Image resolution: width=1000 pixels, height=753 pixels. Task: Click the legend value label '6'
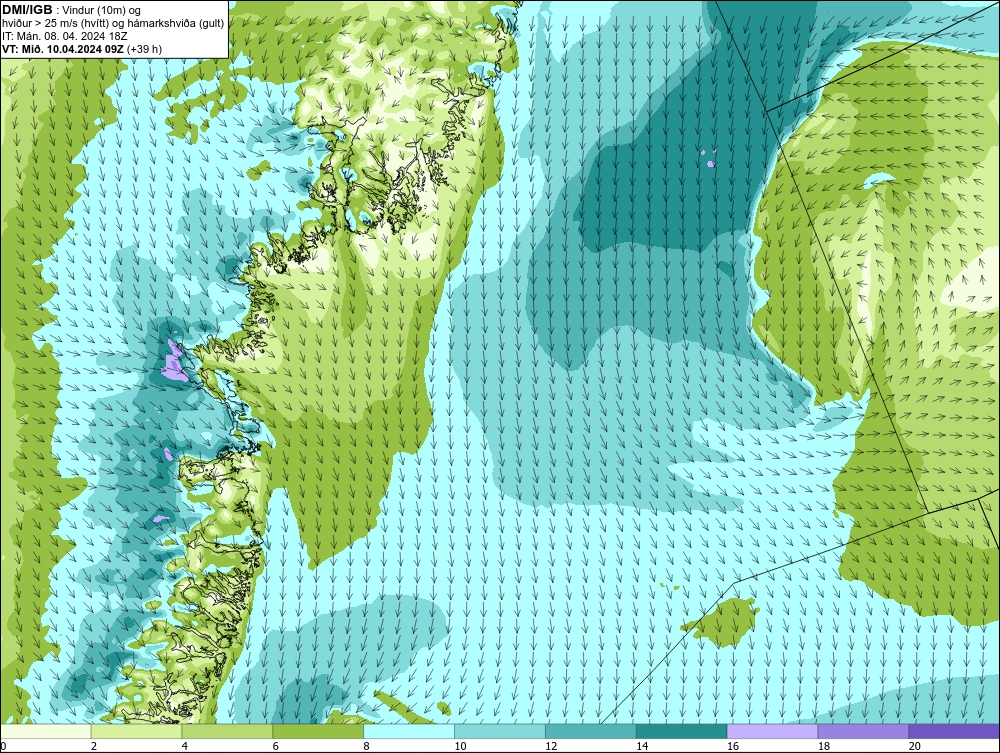(276, 746)
